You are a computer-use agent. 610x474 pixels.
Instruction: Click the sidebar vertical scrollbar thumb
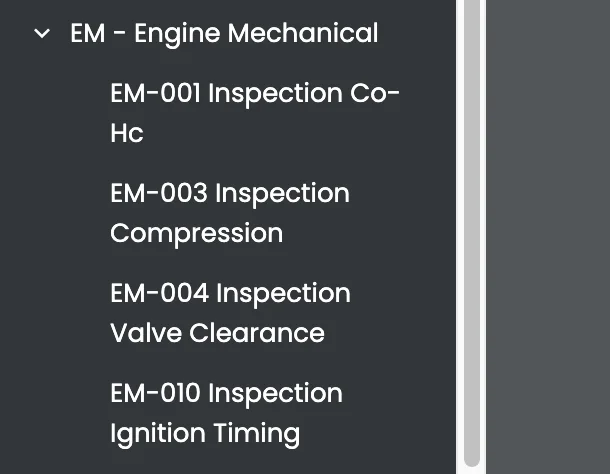click(x=472, y=230)
